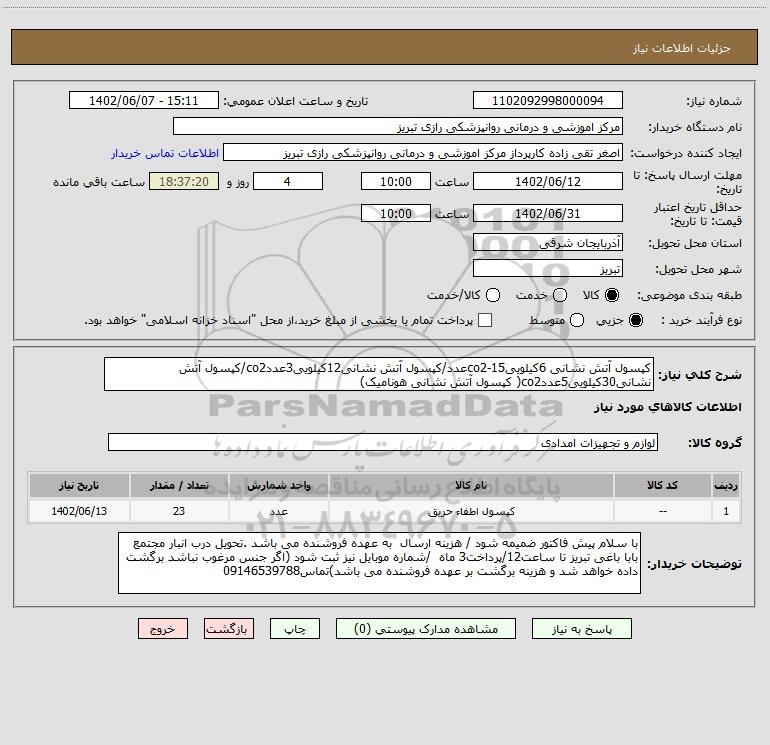Screen dimensions: 770x745
Task: Click the ساعت باقی مانده label
Action: pos(99,182)
